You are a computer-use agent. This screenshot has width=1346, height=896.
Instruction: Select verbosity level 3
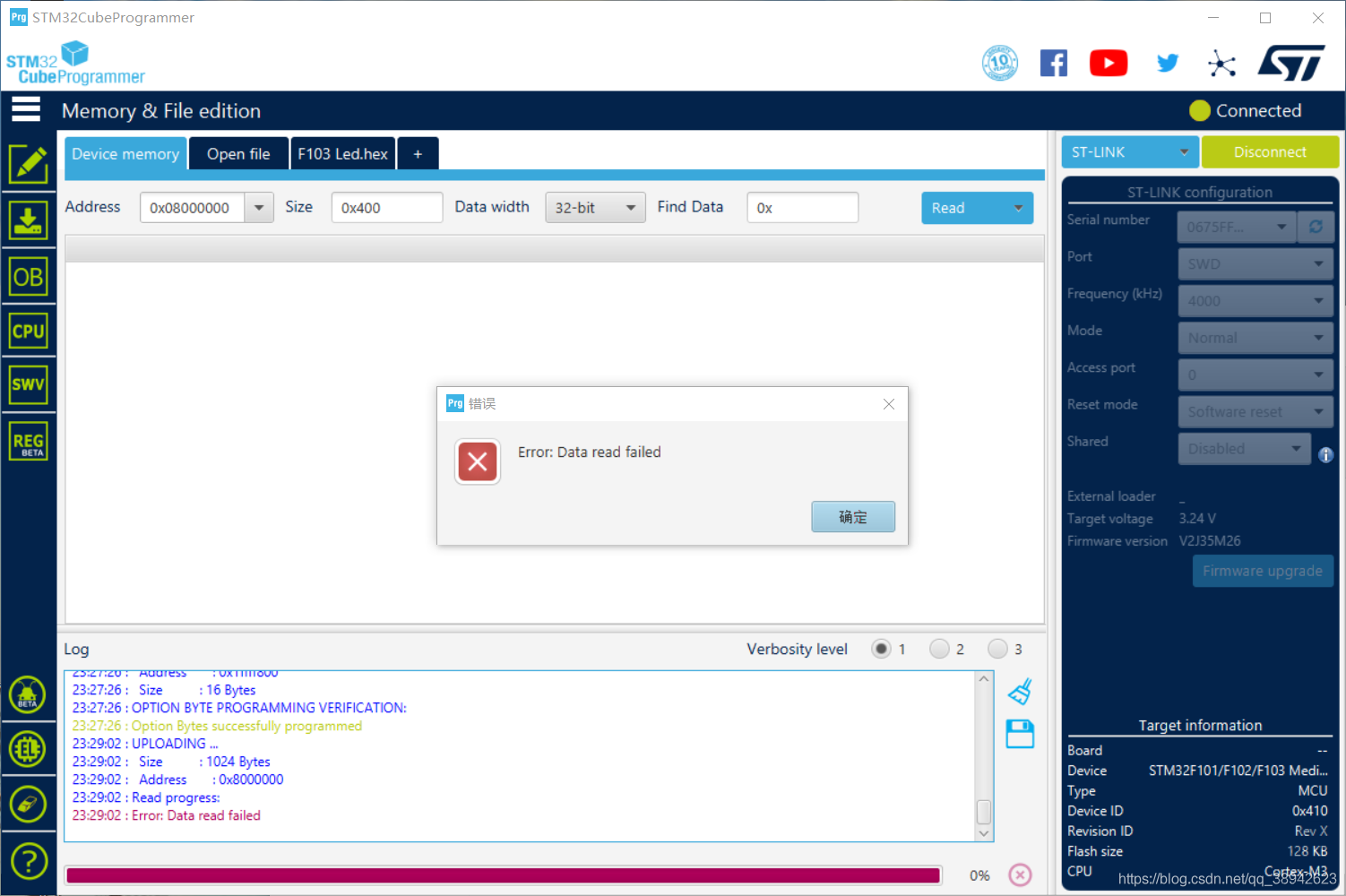click(x=997, y=649)
